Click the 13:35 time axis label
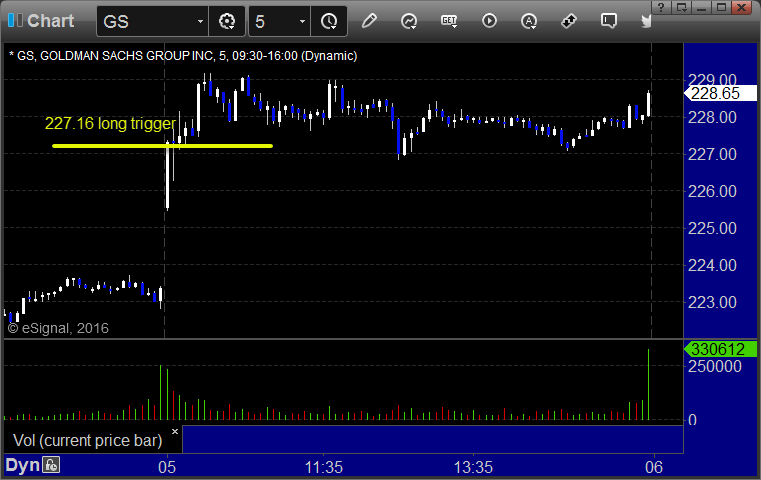 coord(473,467)
